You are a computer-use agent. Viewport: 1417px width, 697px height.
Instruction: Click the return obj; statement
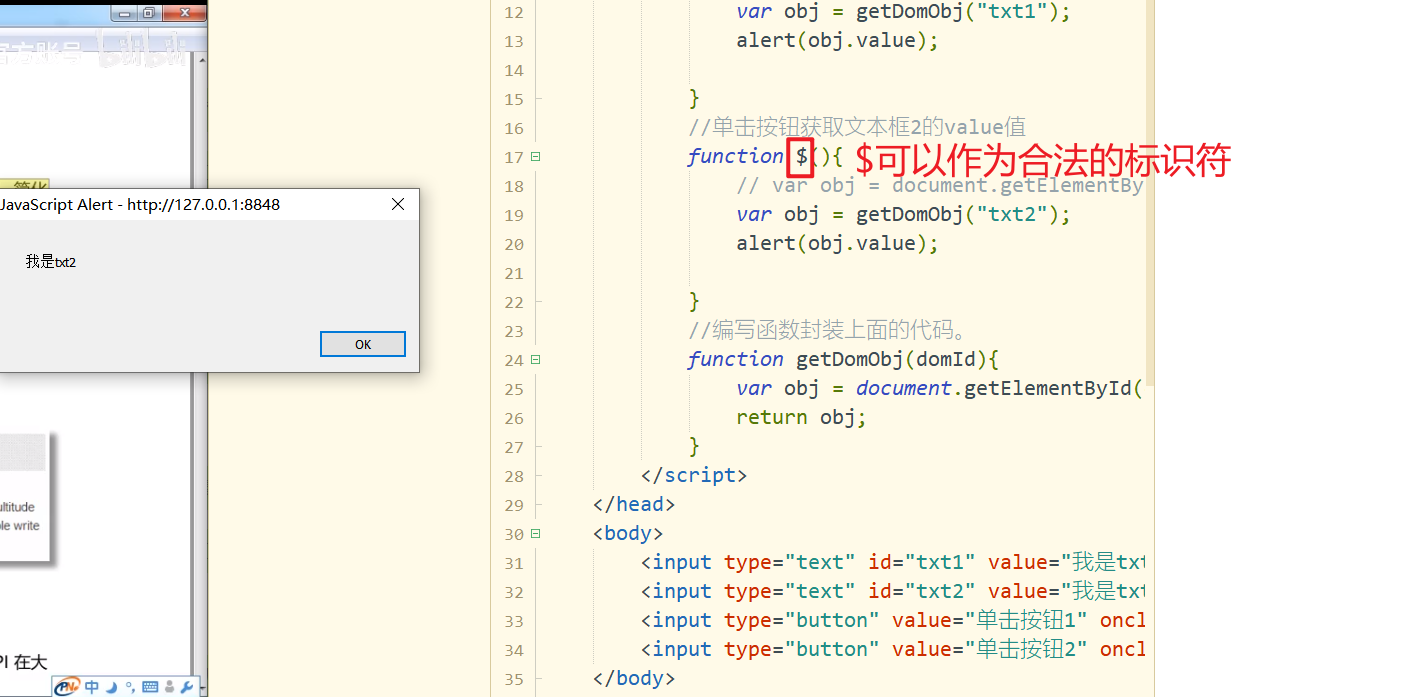coord(801,418)
